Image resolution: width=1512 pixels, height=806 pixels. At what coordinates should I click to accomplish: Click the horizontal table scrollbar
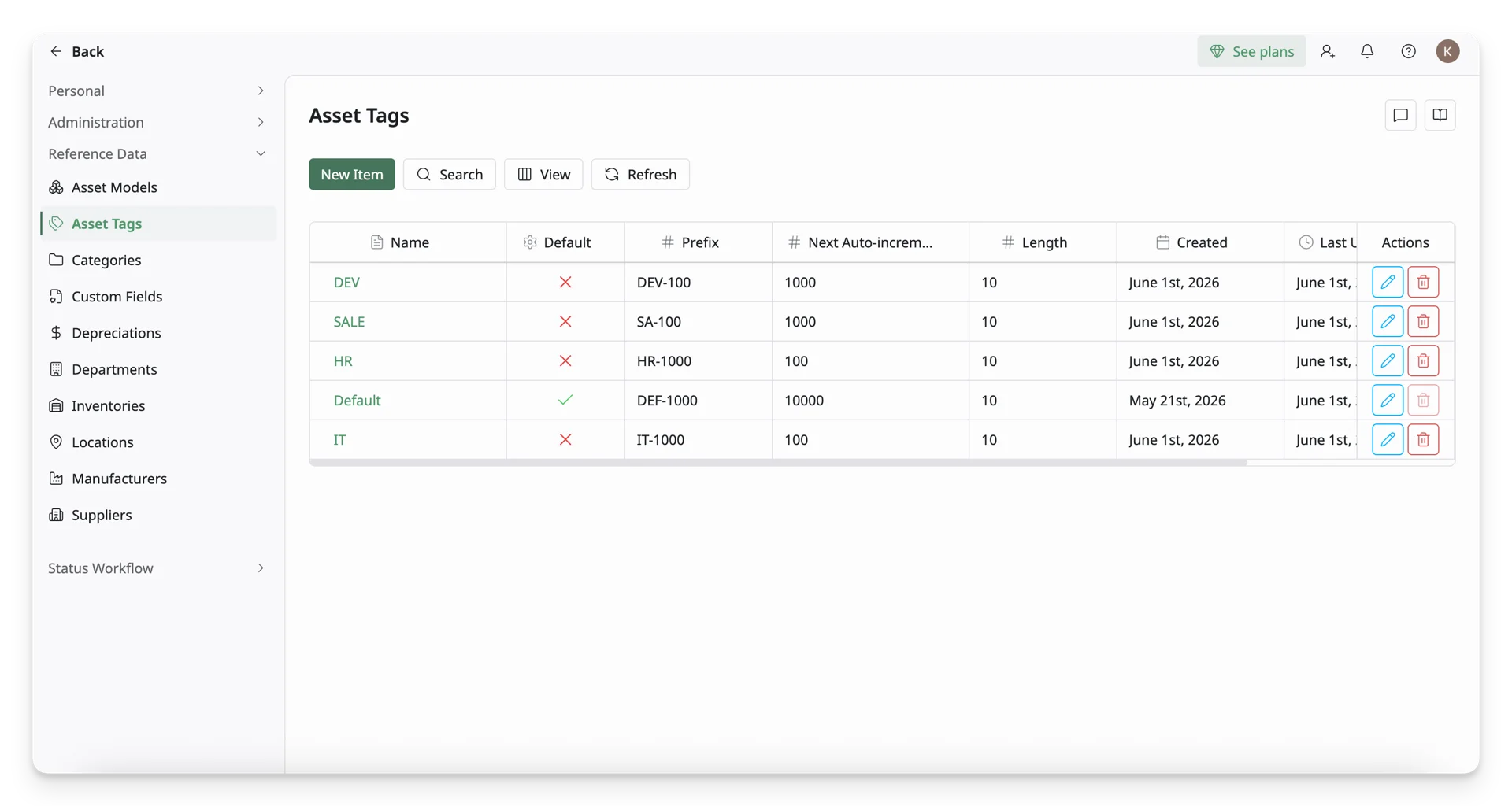point(778,463)
